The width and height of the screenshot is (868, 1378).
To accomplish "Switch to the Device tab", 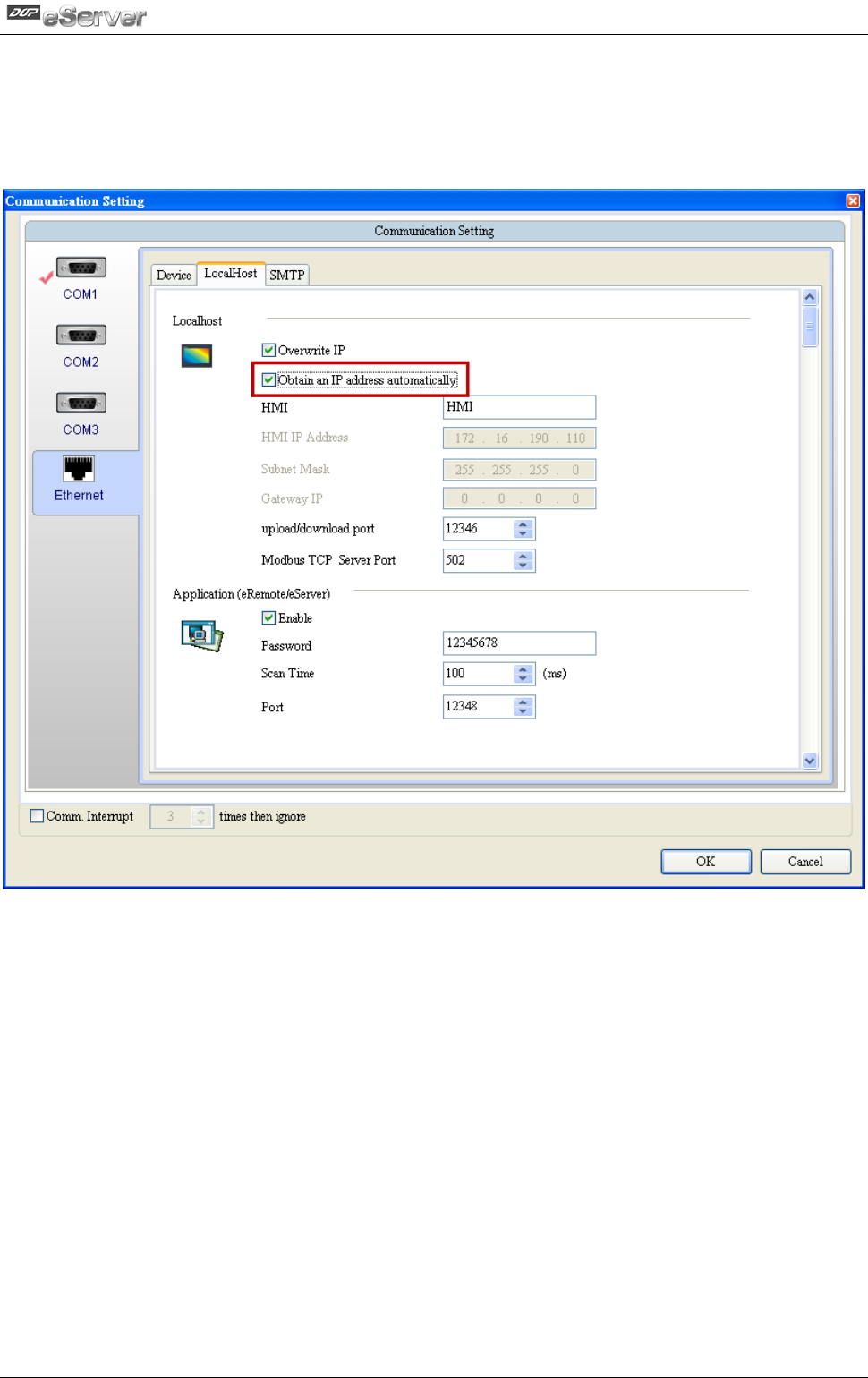I will pos(174,276).
